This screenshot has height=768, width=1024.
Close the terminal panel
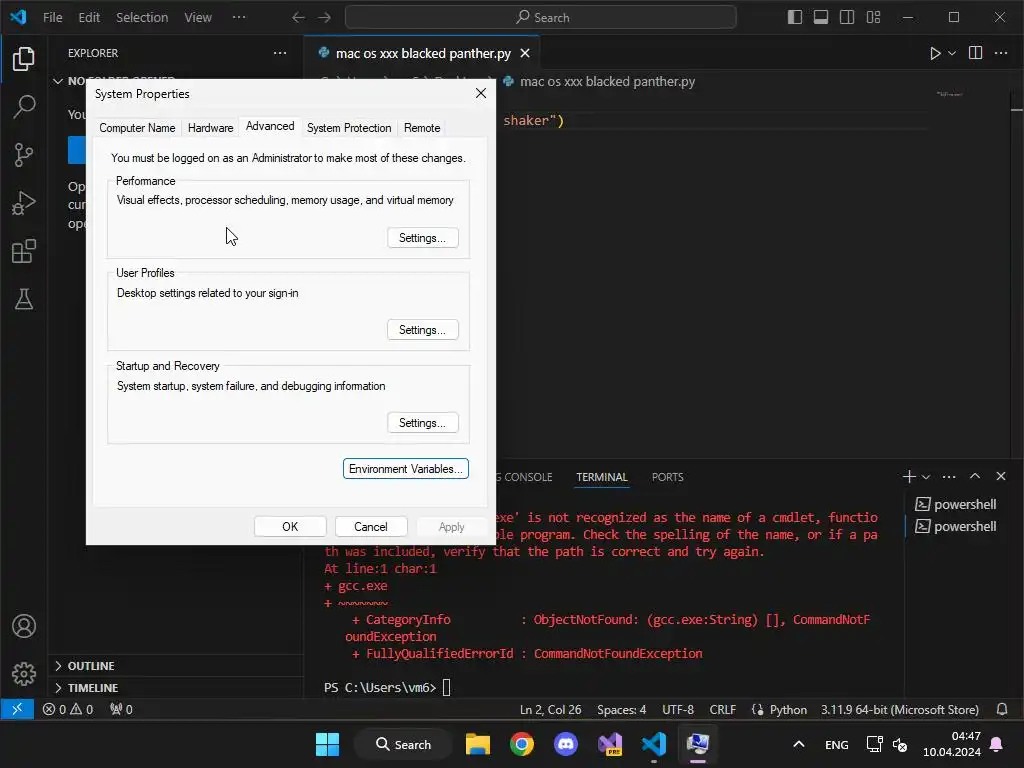[x=1000, y=476]
